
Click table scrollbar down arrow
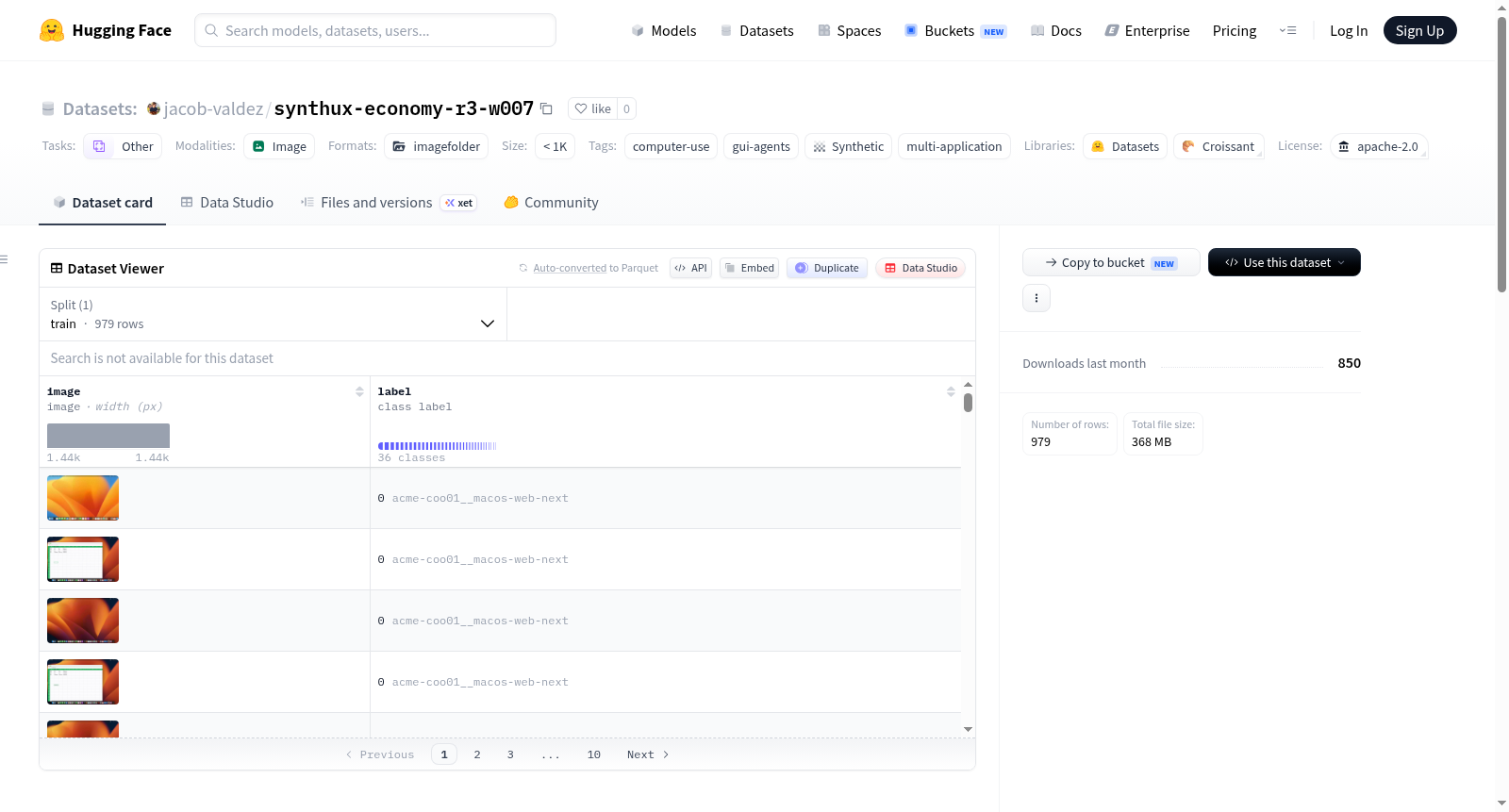[x=968, y=729]
